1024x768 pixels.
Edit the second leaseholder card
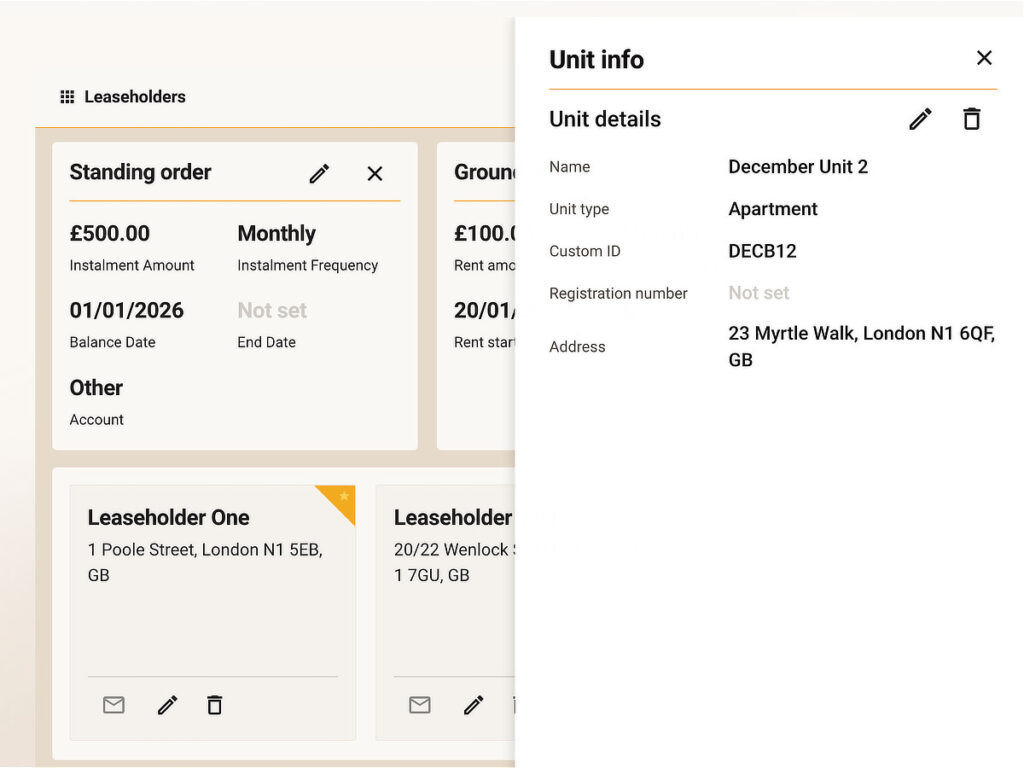pyautogui.click(x=473, y=705)
